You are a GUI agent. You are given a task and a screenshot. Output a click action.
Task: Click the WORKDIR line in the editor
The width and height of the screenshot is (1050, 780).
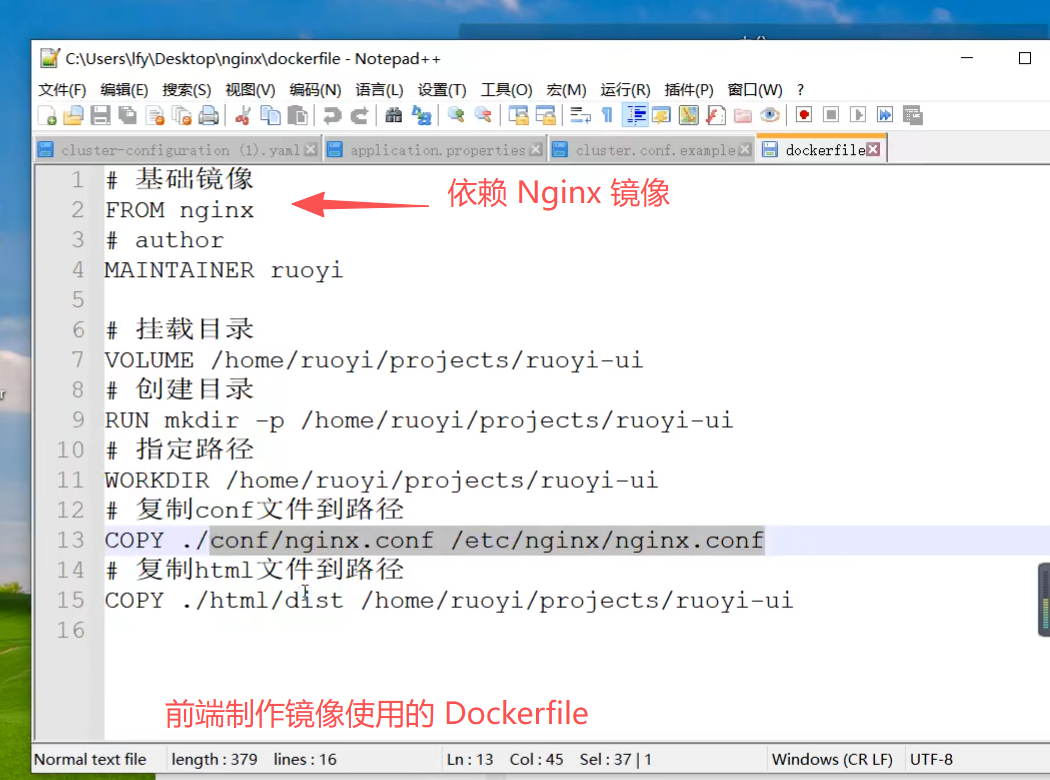pyautogui.click(x=382, y=480)
